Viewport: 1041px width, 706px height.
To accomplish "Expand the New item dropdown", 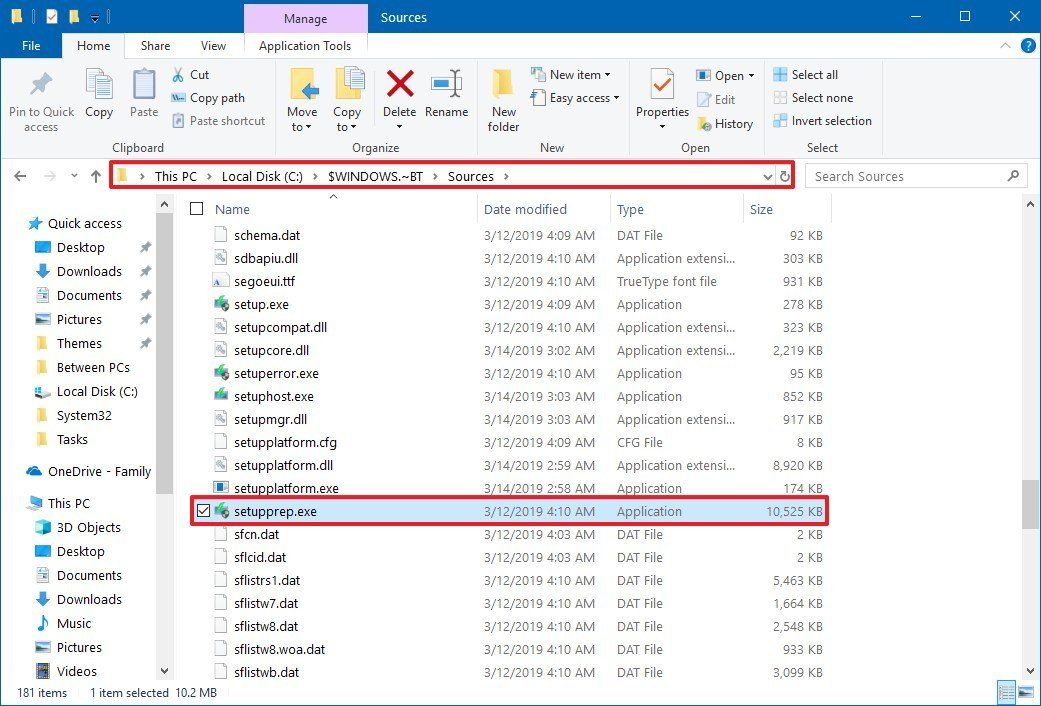I will [x=575, y=74].
